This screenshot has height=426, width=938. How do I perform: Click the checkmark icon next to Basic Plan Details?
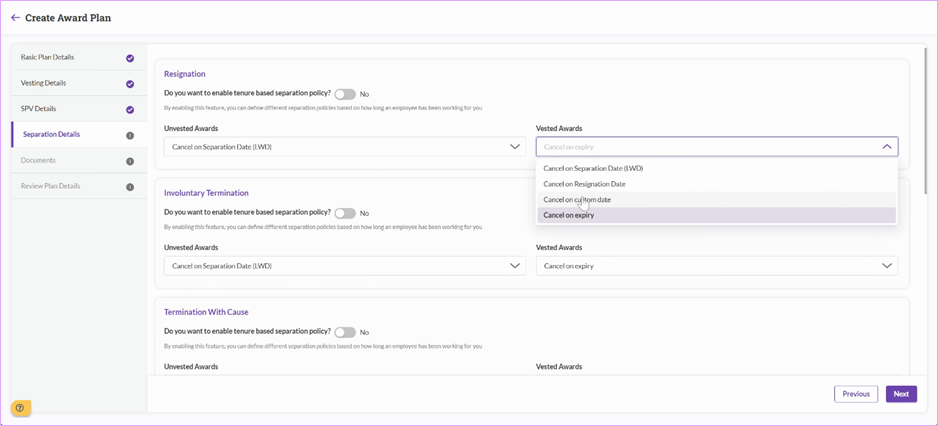tap(130, 59)
